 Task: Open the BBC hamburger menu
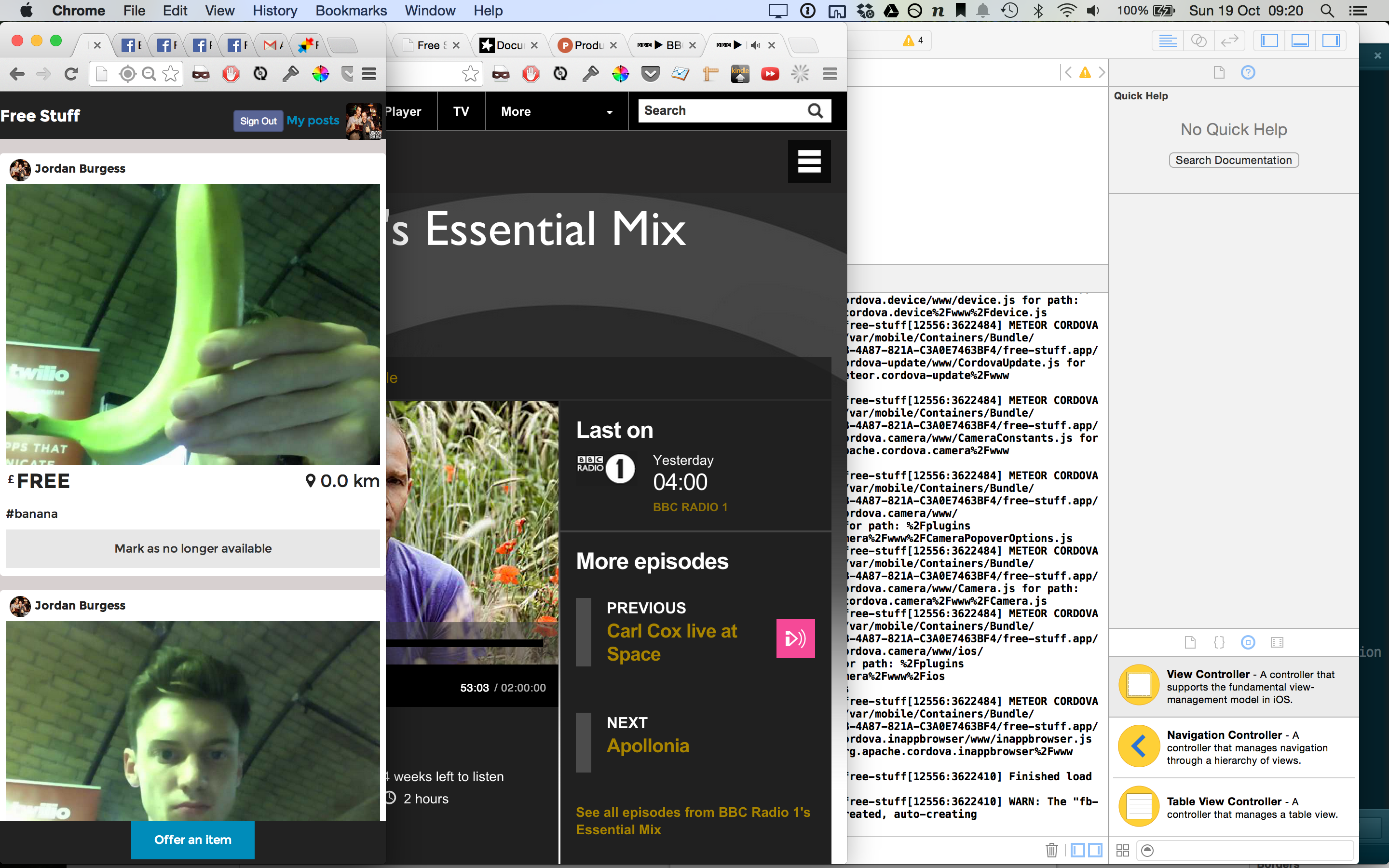pyautogui.click(x=809, y=162)
